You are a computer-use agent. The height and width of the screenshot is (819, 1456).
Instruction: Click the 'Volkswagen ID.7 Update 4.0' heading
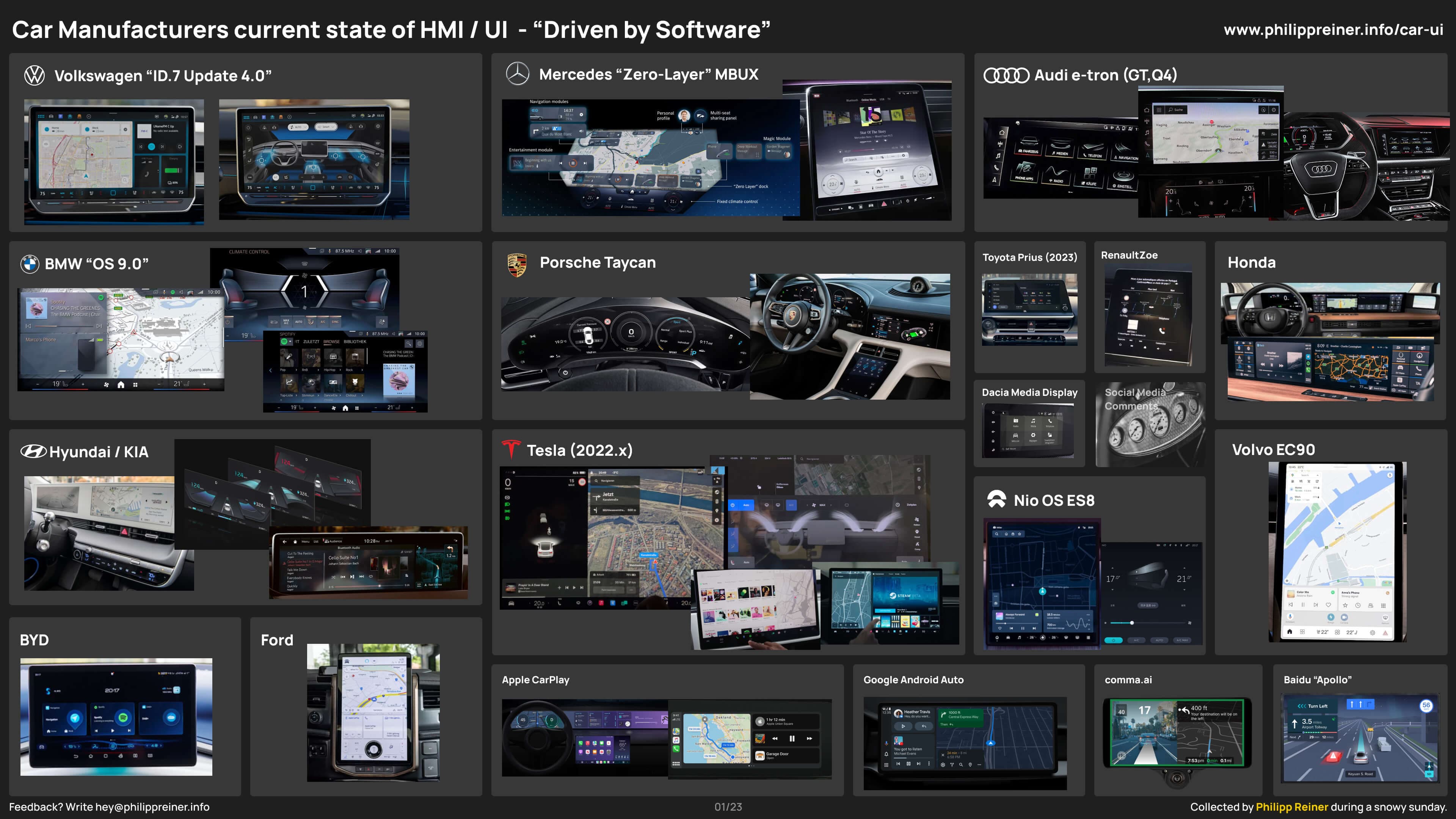click(163, 75)
